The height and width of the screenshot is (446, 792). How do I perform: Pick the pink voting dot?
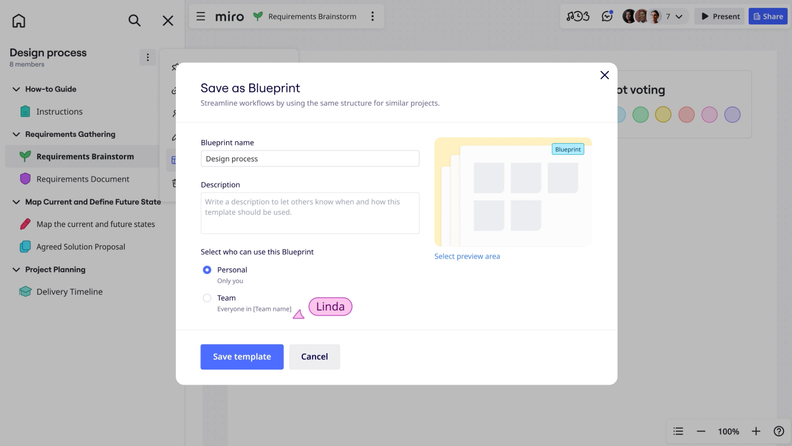tap(709, 115)
